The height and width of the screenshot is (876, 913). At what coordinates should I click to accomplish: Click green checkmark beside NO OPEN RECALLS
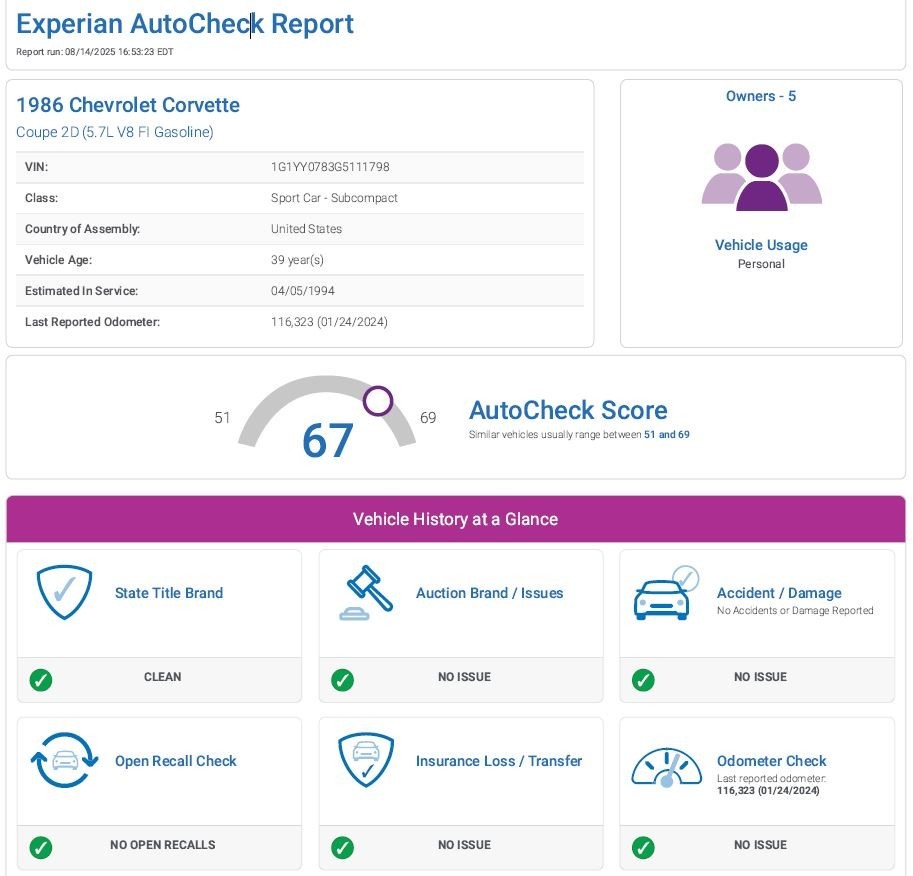pyautogui.click(x=41, y=848)
